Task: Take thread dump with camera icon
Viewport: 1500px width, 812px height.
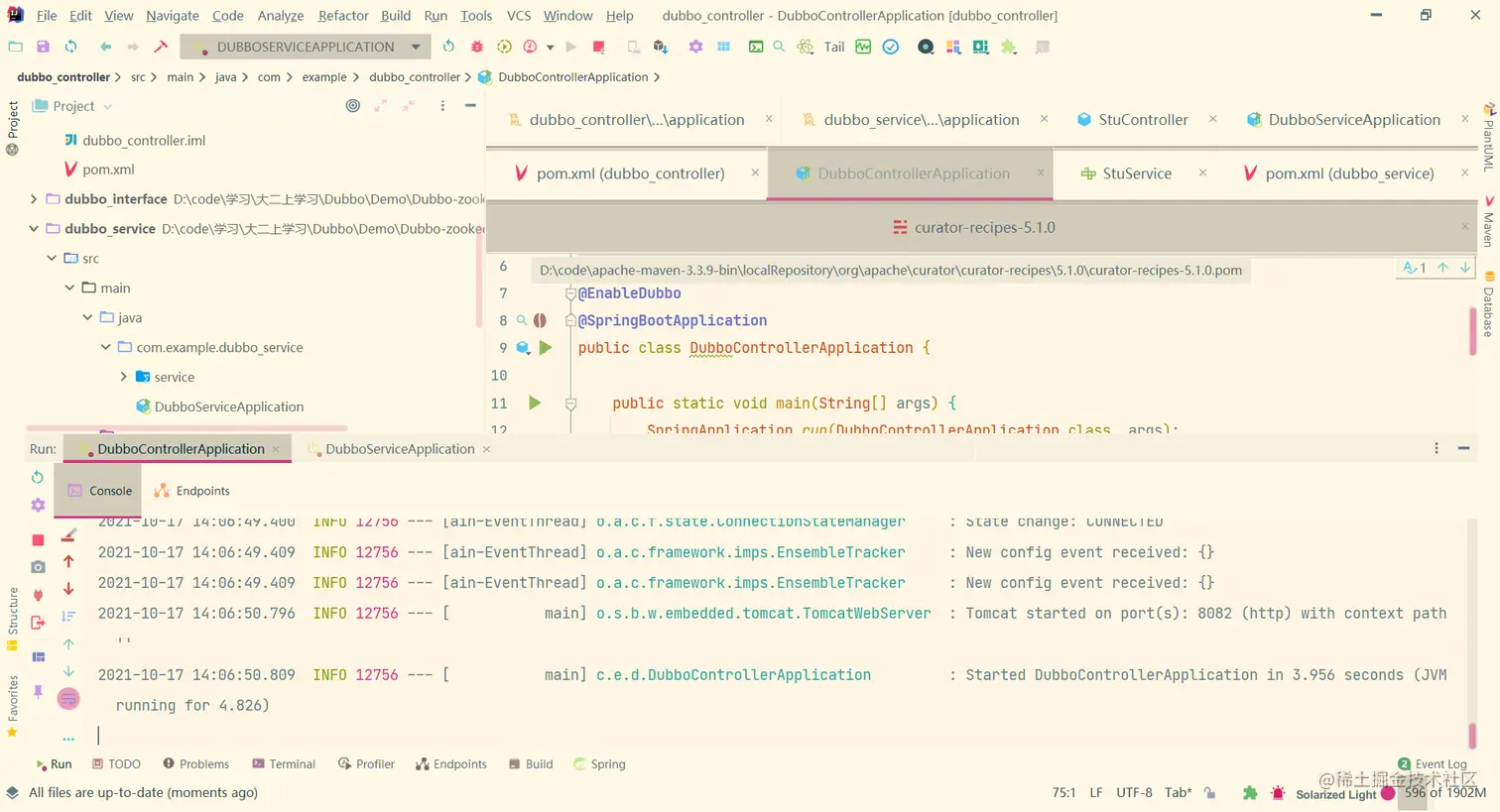Action: (x=38, y=567)
